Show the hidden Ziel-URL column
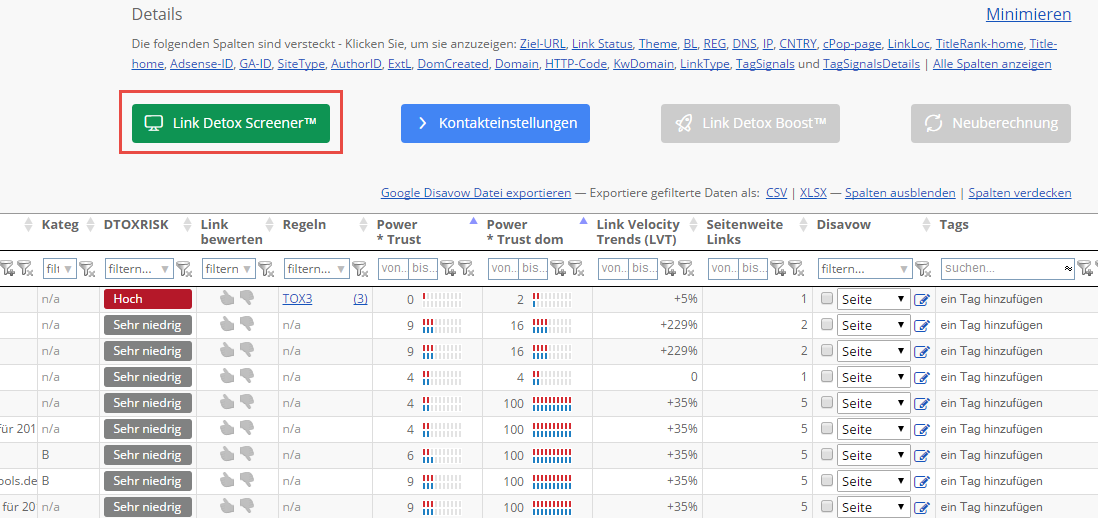 [x=542, y=44]
